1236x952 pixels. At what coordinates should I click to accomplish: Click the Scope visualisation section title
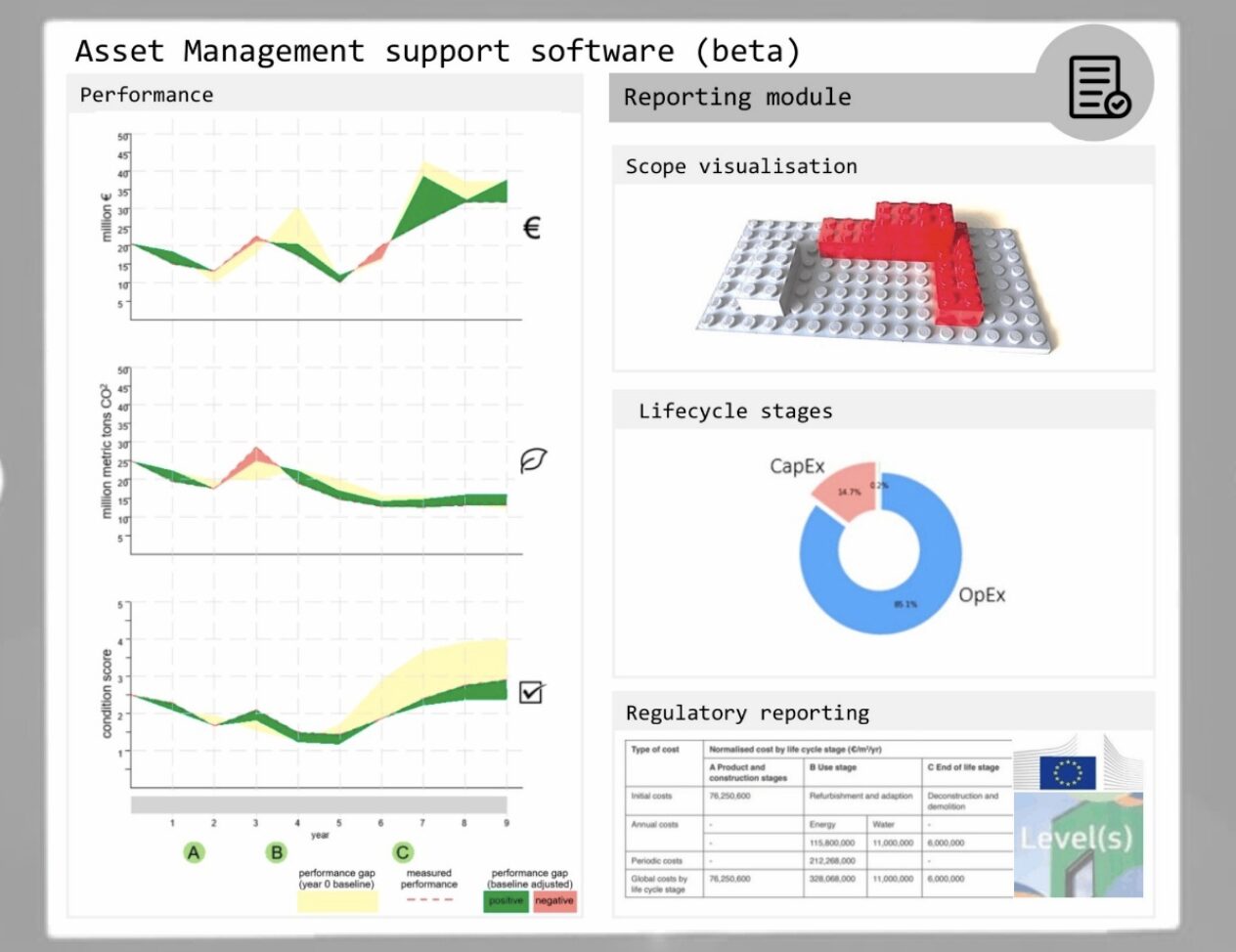741,166
